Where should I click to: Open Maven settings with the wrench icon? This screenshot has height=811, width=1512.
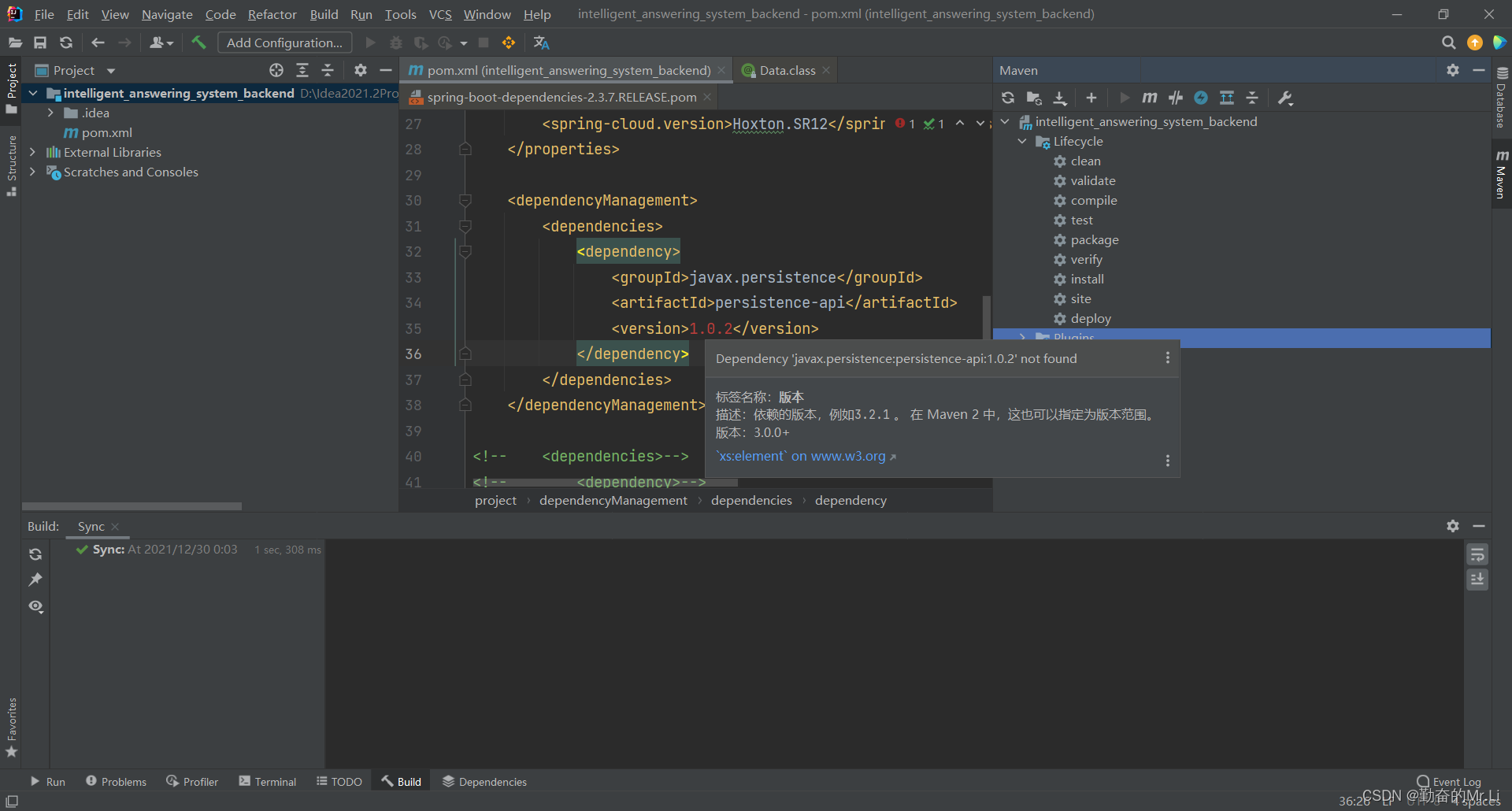(x=1284, y=98)
